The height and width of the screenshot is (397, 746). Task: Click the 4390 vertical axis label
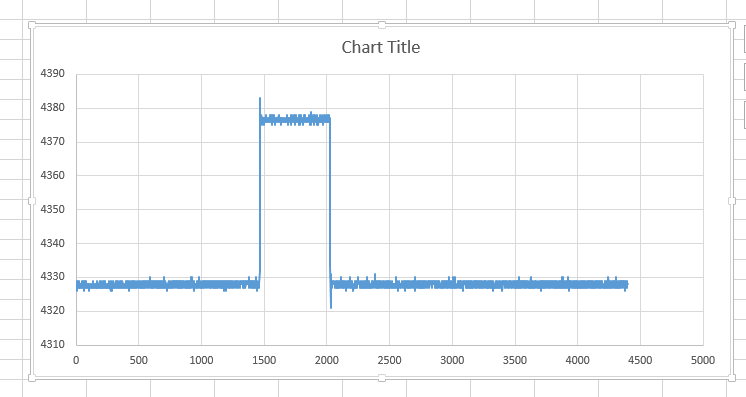tap(52, 73)
